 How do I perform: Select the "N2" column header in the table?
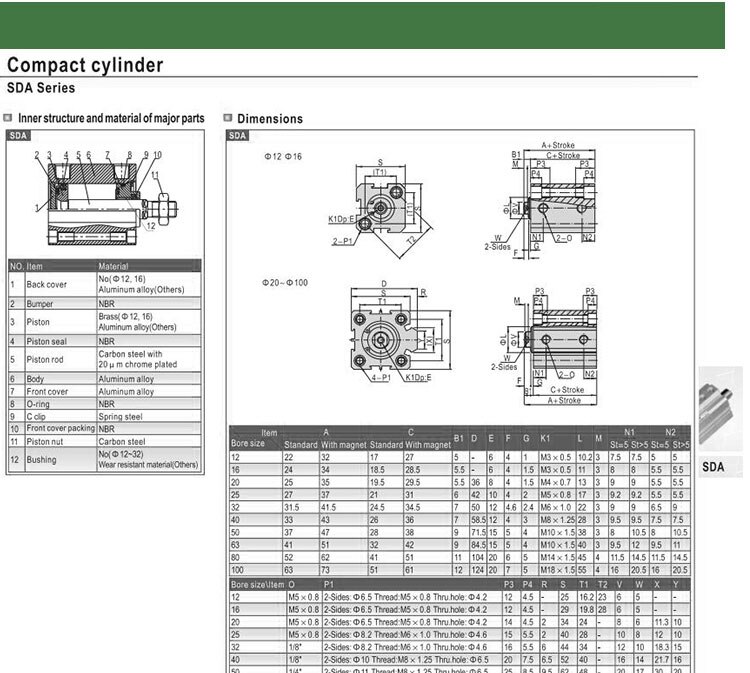670,432
